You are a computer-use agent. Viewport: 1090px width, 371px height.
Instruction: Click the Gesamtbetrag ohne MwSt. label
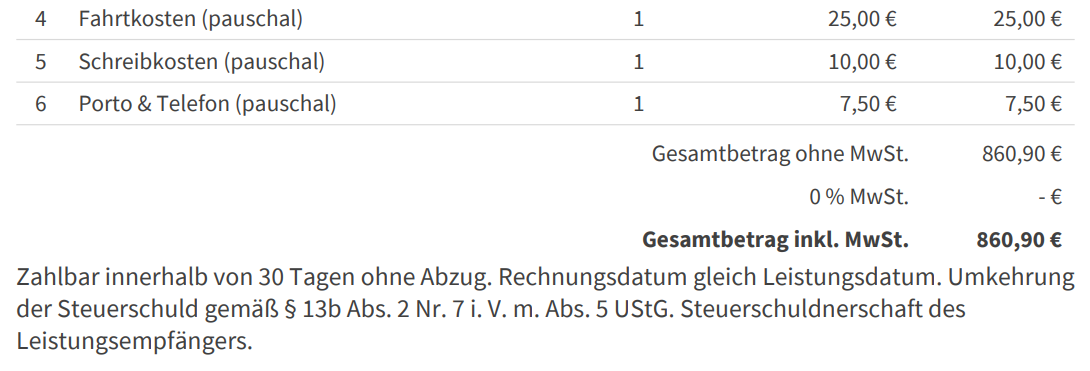coord(780,154)
